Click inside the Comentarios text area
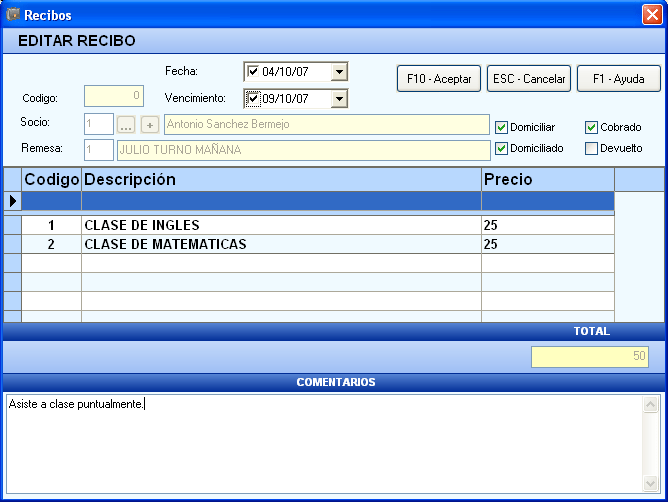This screenshot has width=668, height=502. click(x=324, y=444)
